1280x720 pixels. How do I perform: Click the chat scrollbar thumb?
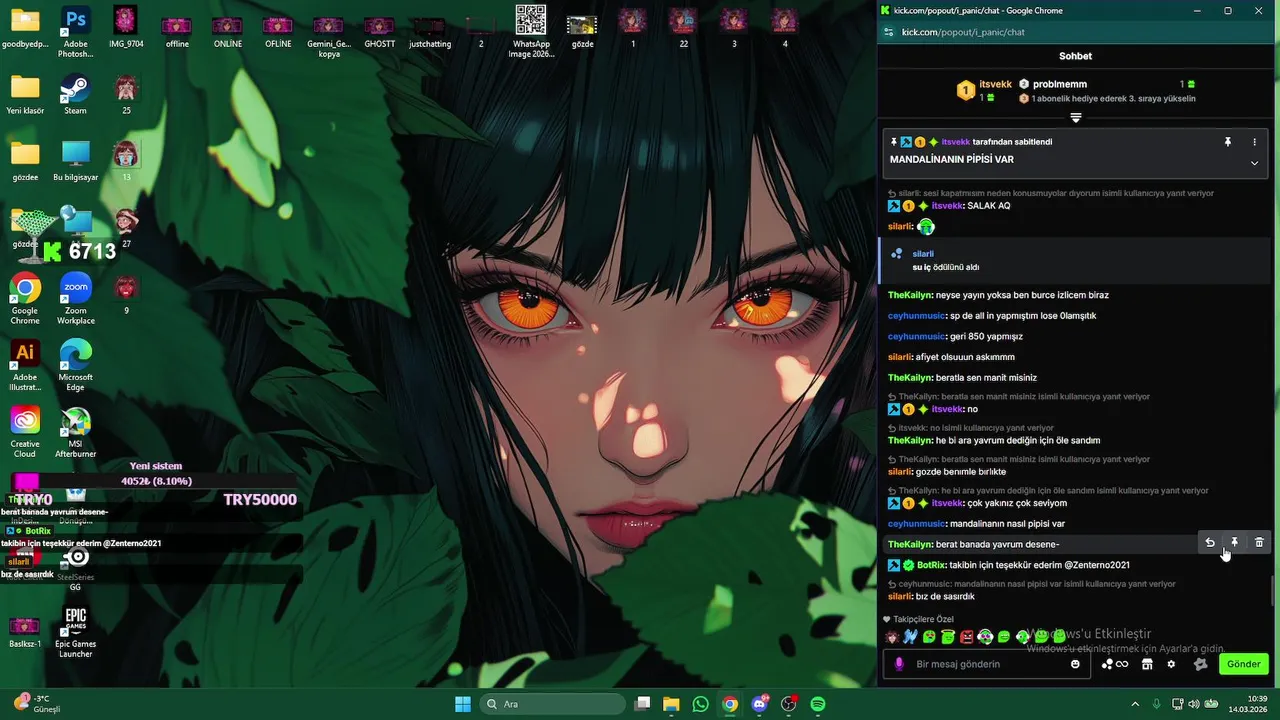click(x=1273, y=591)
